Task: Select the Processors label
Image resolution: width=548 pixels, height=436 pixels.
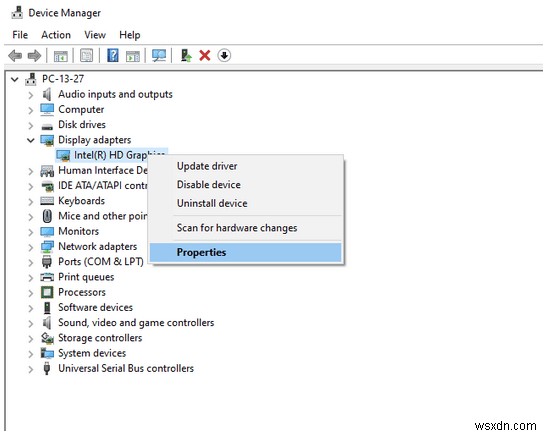Action: pyautogui.click(x=82, y=292)
